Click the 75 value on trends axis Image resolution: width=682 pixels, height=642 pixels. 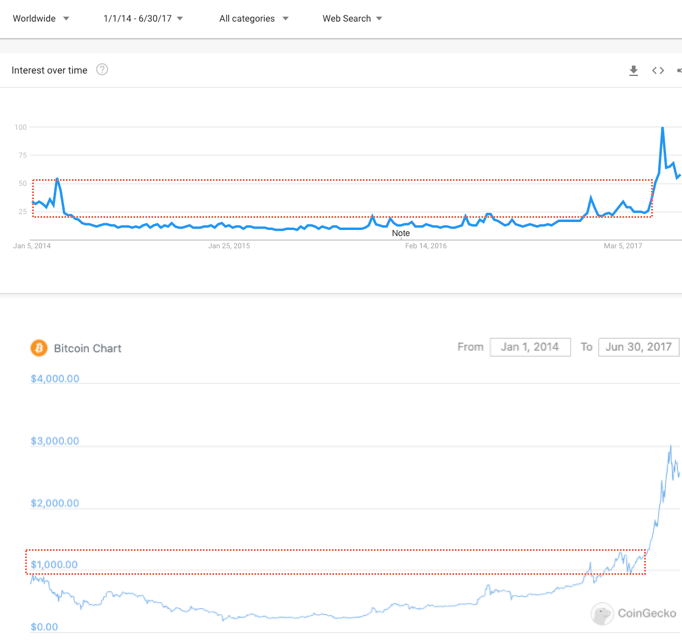coord(22,155)
